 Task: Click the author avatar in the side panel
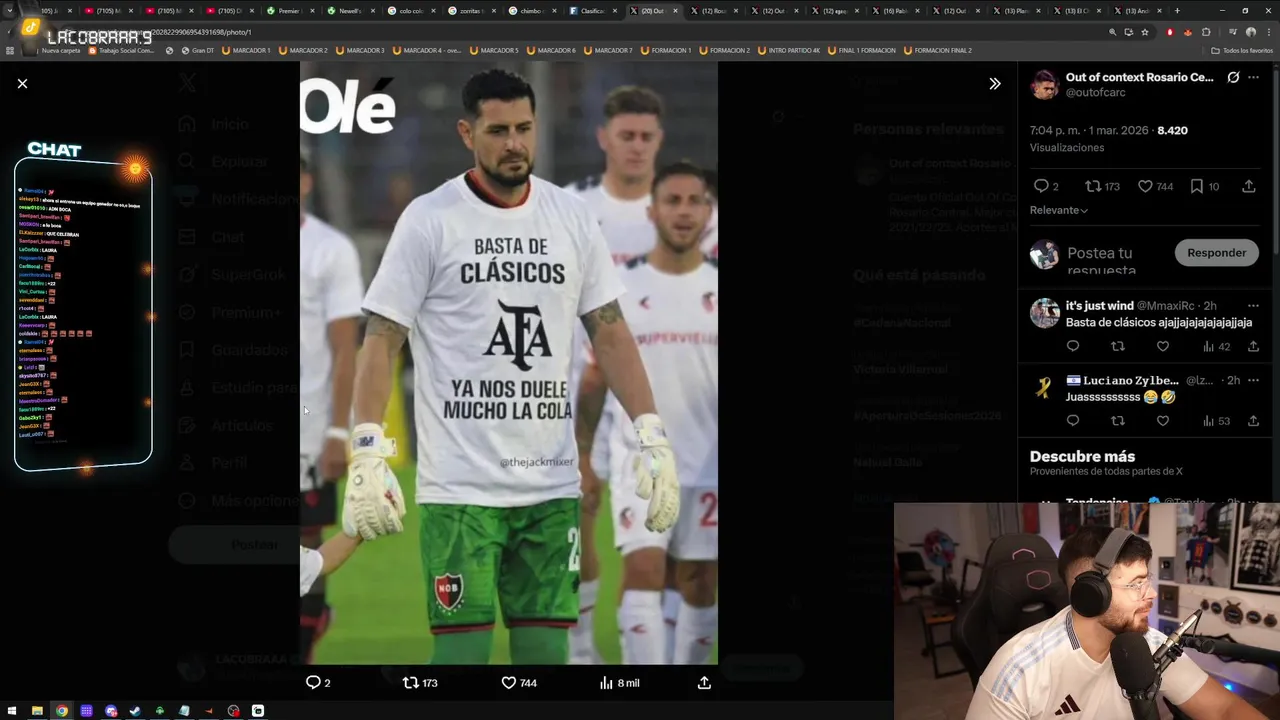coord(1044,84)
